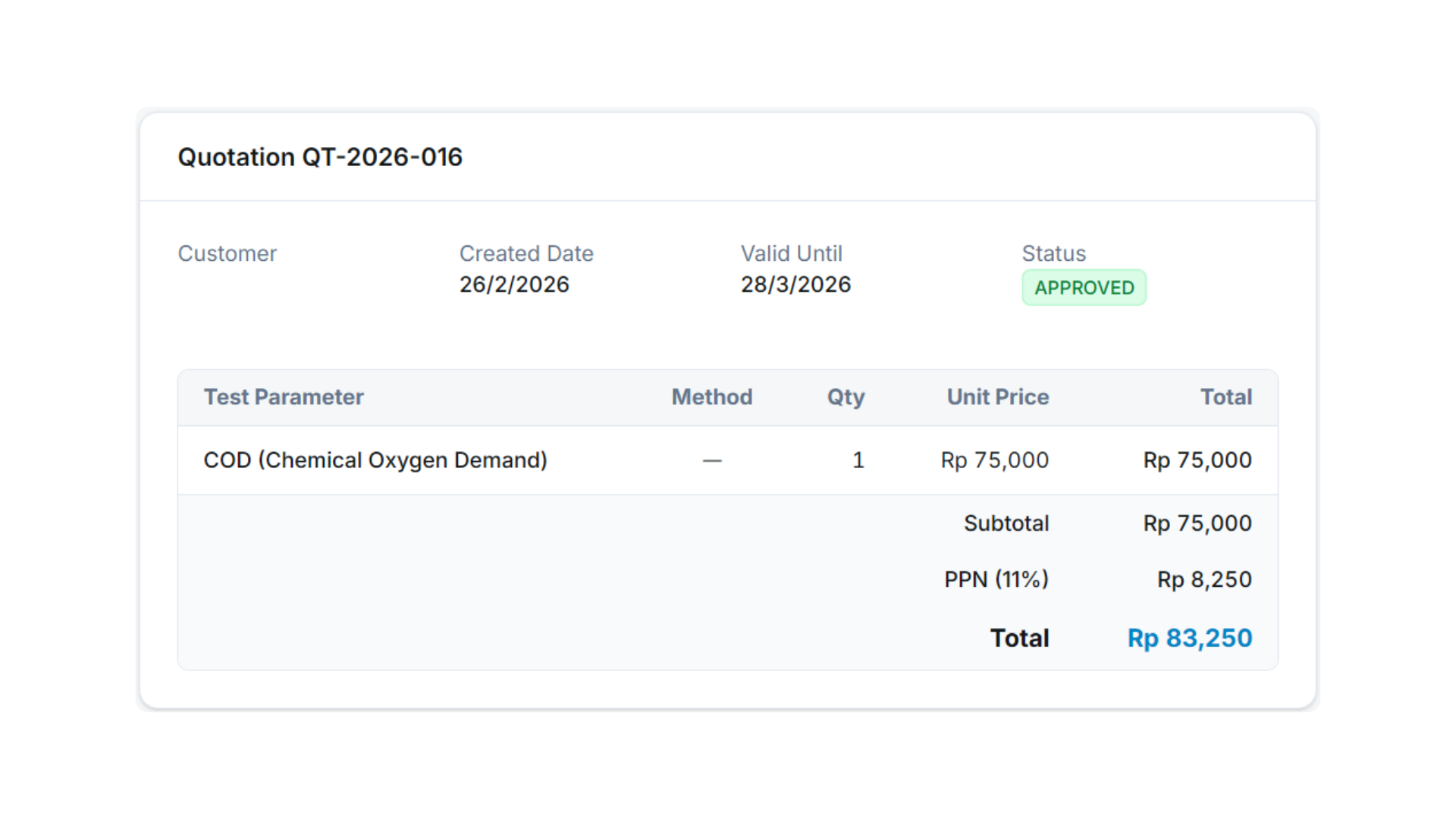The image size is (1456, 819).
Task: Select the Customer field label
Action: (x=227, y=253)
